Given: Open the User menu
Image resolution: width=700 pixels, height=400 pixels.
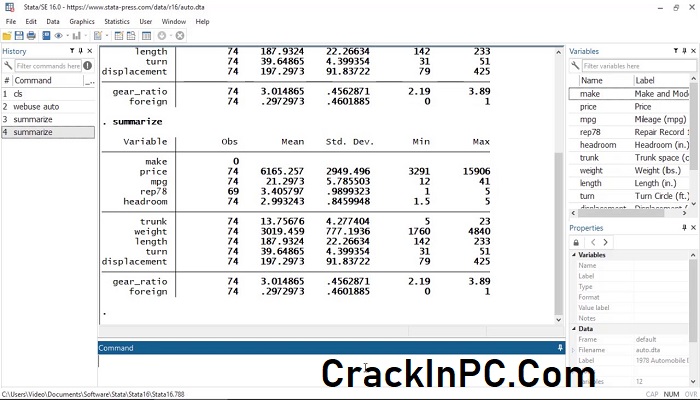Looking at the screenshot, I should click(146, 21).
